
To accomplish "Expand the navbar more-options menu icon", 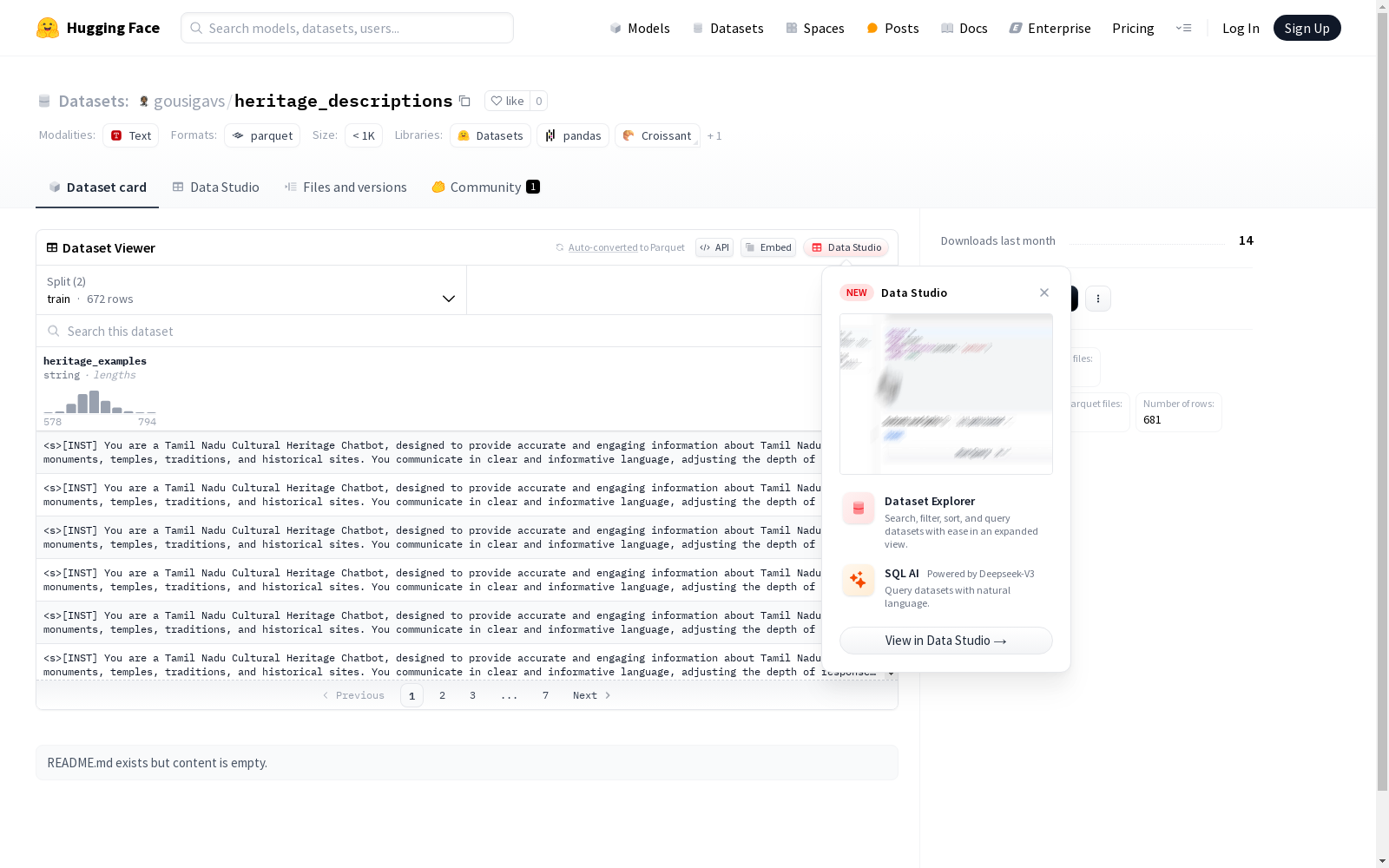I will click(x=1183, y=28).
